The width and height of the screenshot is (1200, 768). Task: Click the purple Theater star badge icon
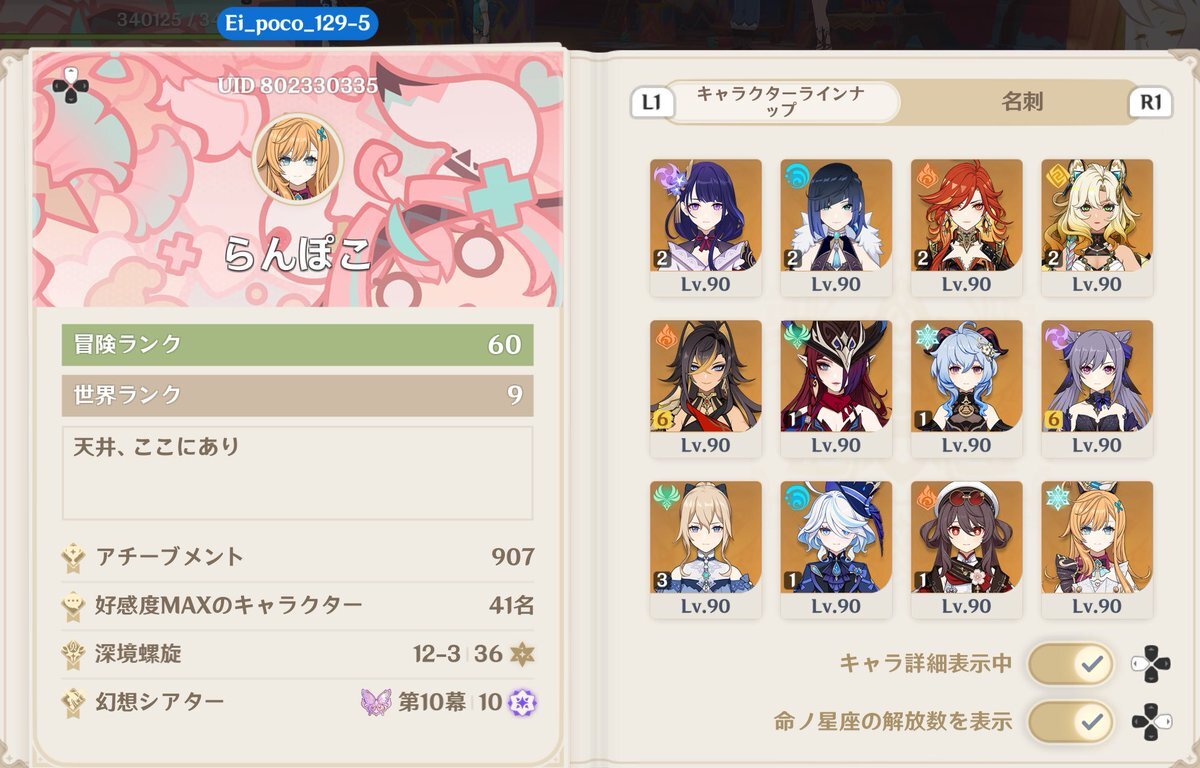pyautogui.click(x=521, y=702)
